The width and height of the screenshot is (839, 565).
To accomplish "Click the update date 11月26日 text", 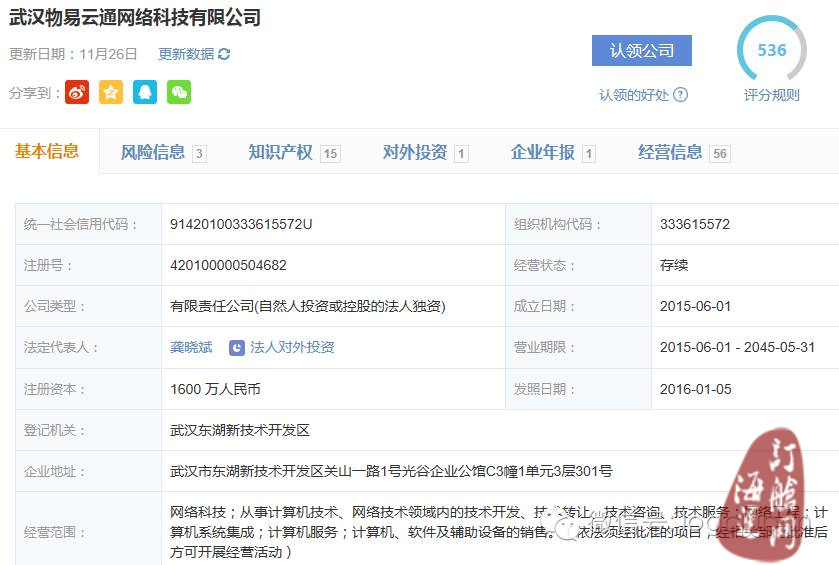I will (108, 54).
